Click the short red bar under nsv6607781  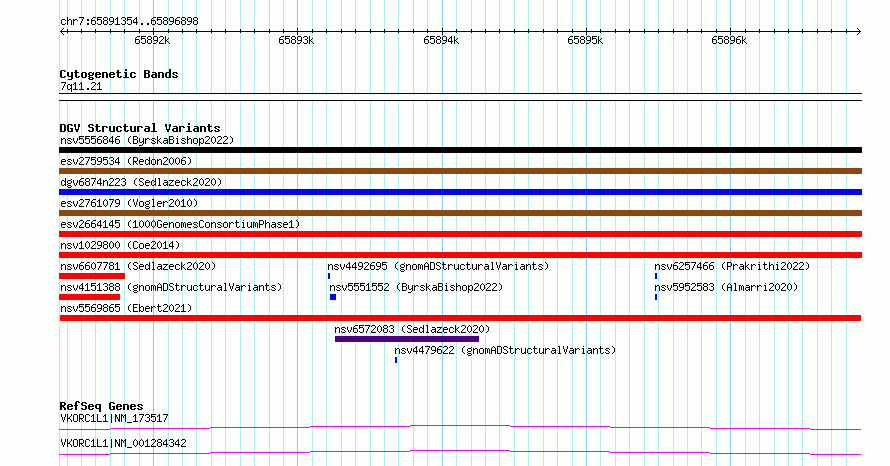(x=92, y=276)
